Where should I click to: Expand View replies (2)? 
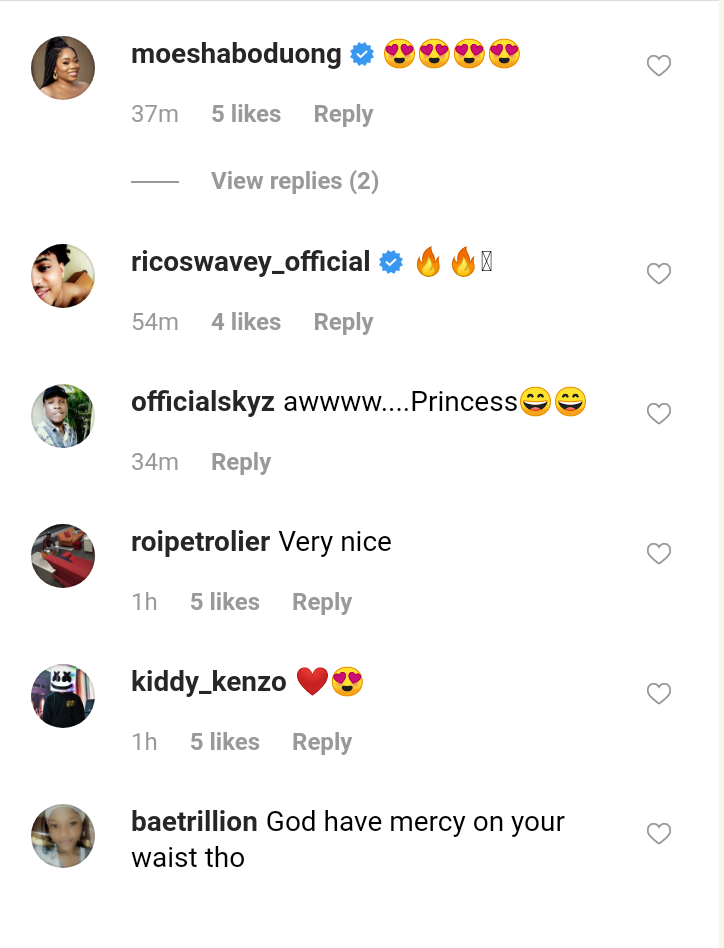[x=294, y=181]
